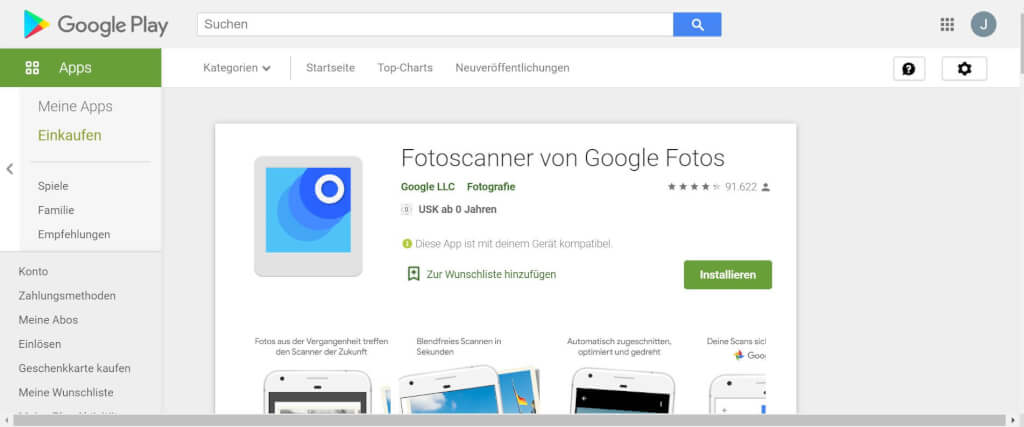Open the Top-Charts tab
The width and height of the screenshot is (1024, 427).
tap(405, 68)
